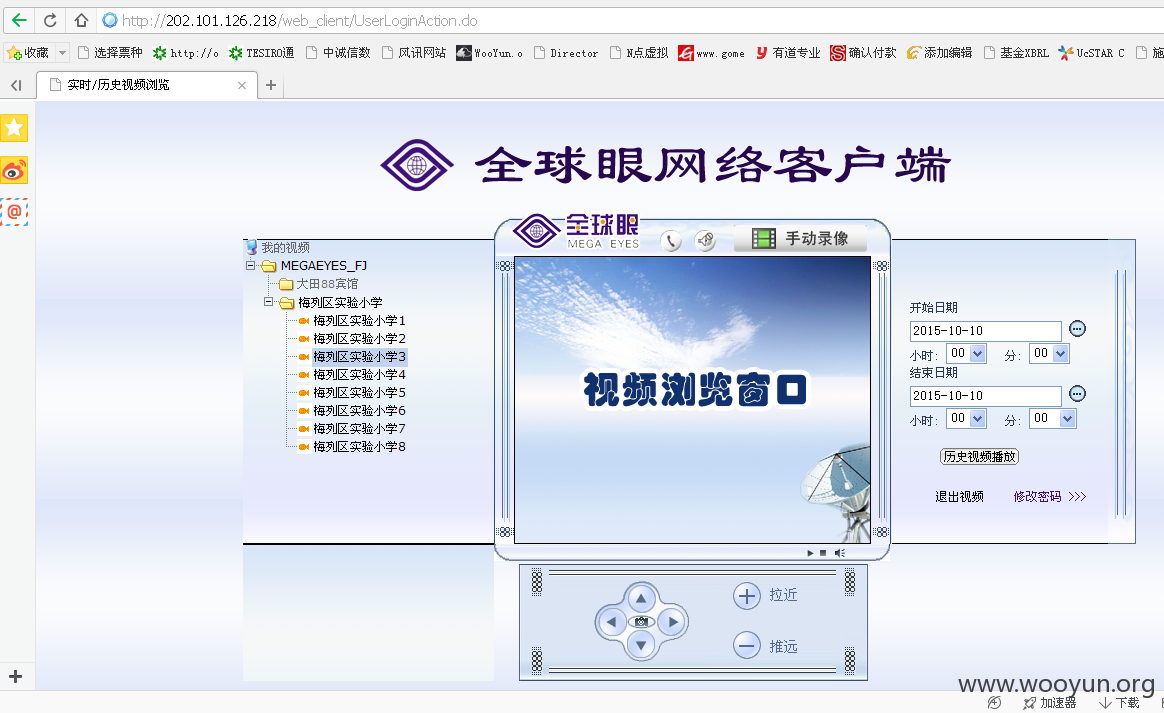Click the end date input field

pos(986,396)
